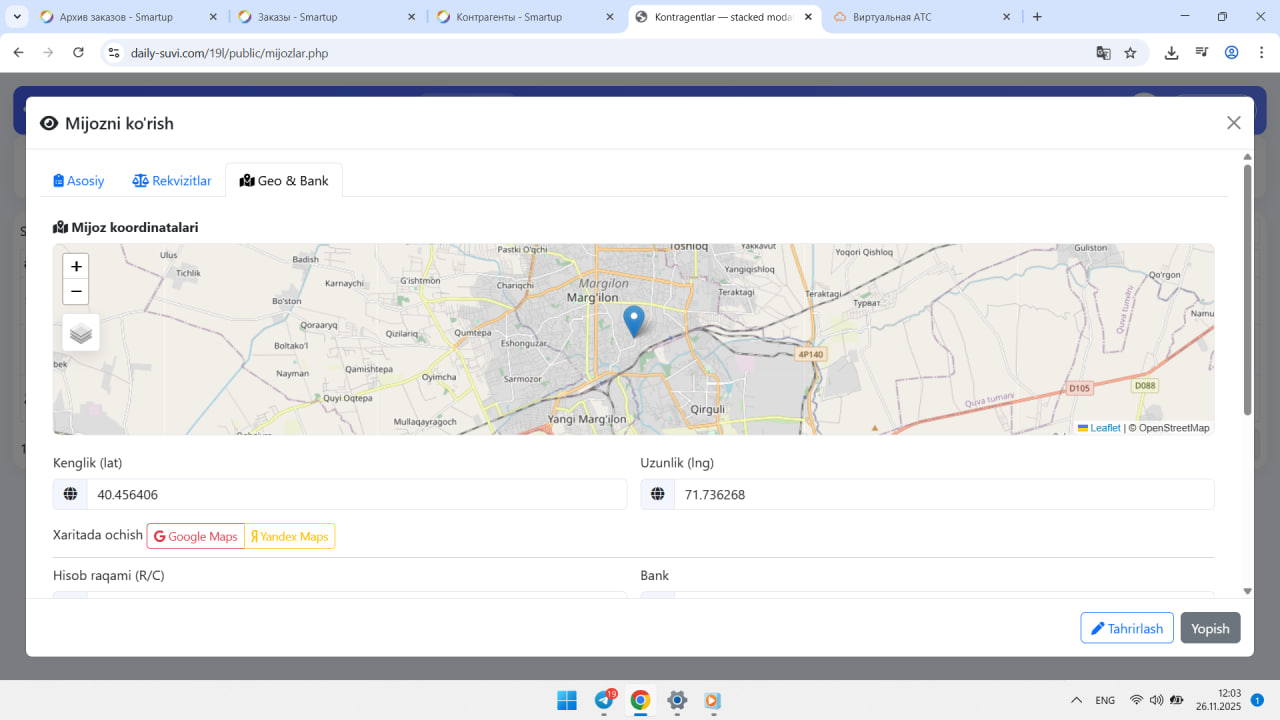Close the Mijozni ko'rish dialog
The width and height of the screenshot is (1280, 720).
coord(1233,123)
